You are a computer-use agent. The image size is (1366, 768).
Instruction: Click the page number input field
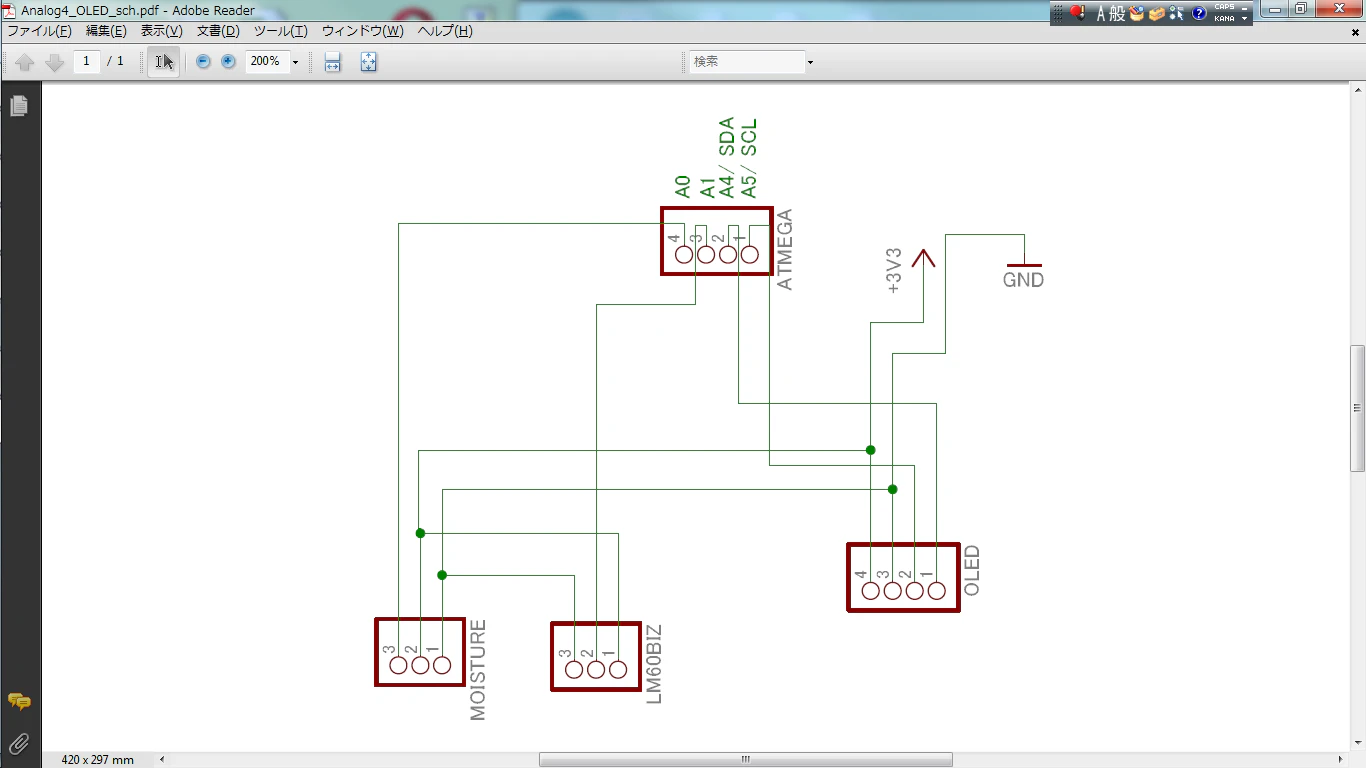coord(86,61)
